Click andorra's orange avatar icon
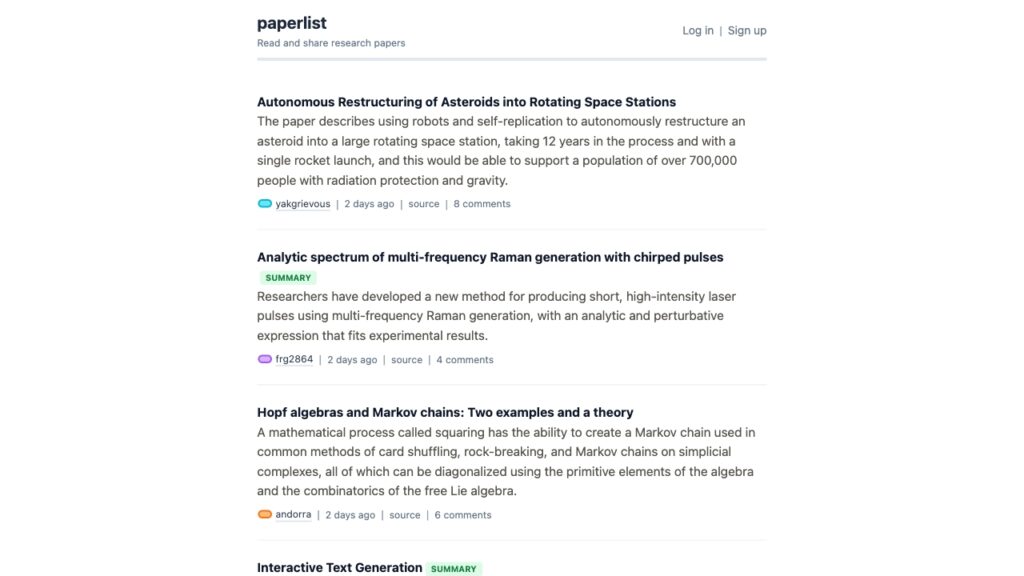This screenshot has width=1024, height=576. (265, 515)
